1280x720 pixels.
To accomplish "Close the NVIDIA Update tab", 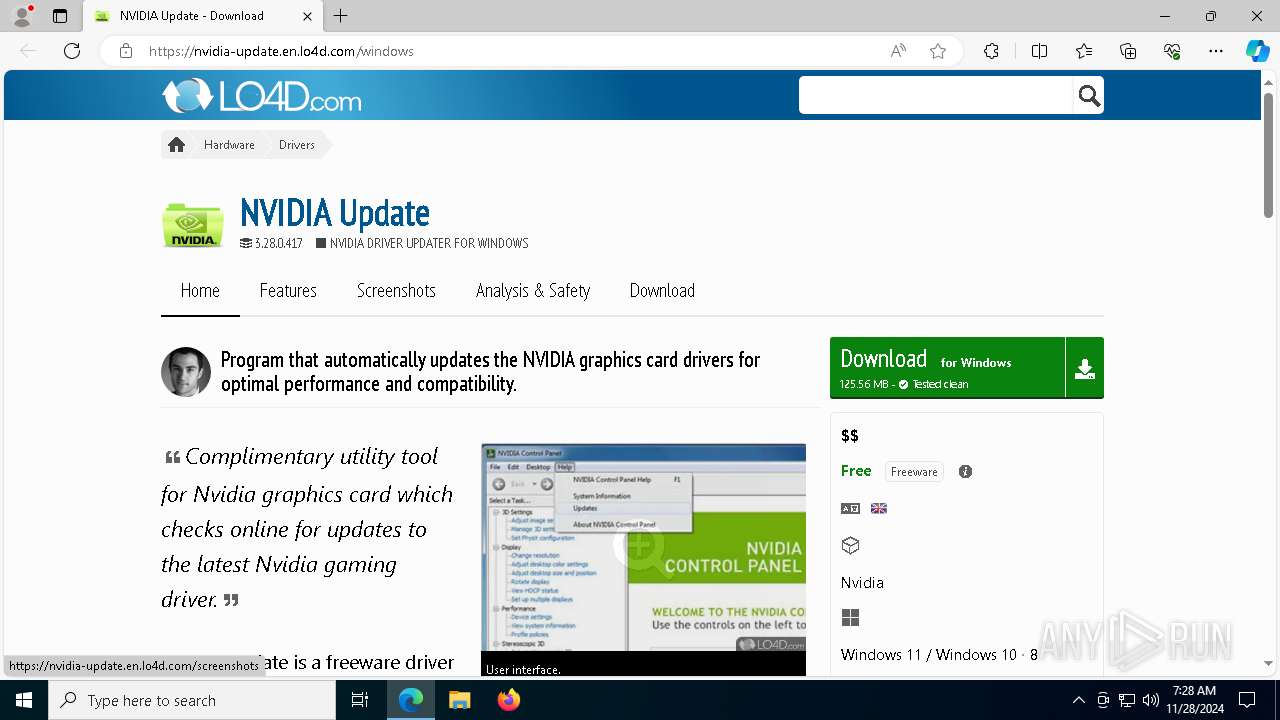I will 307,16.
